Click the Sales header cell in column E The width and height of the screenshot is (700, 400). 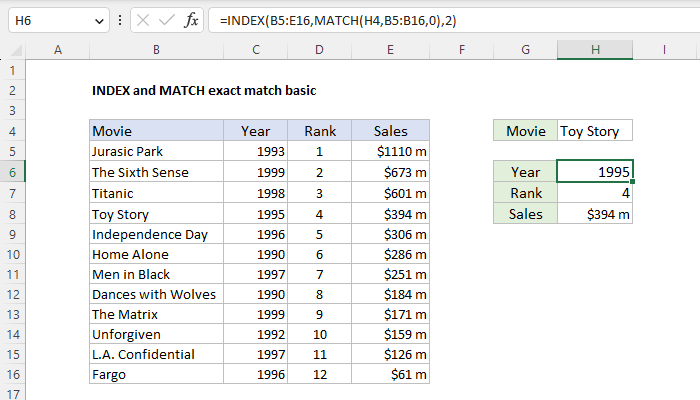coord(391,131)
